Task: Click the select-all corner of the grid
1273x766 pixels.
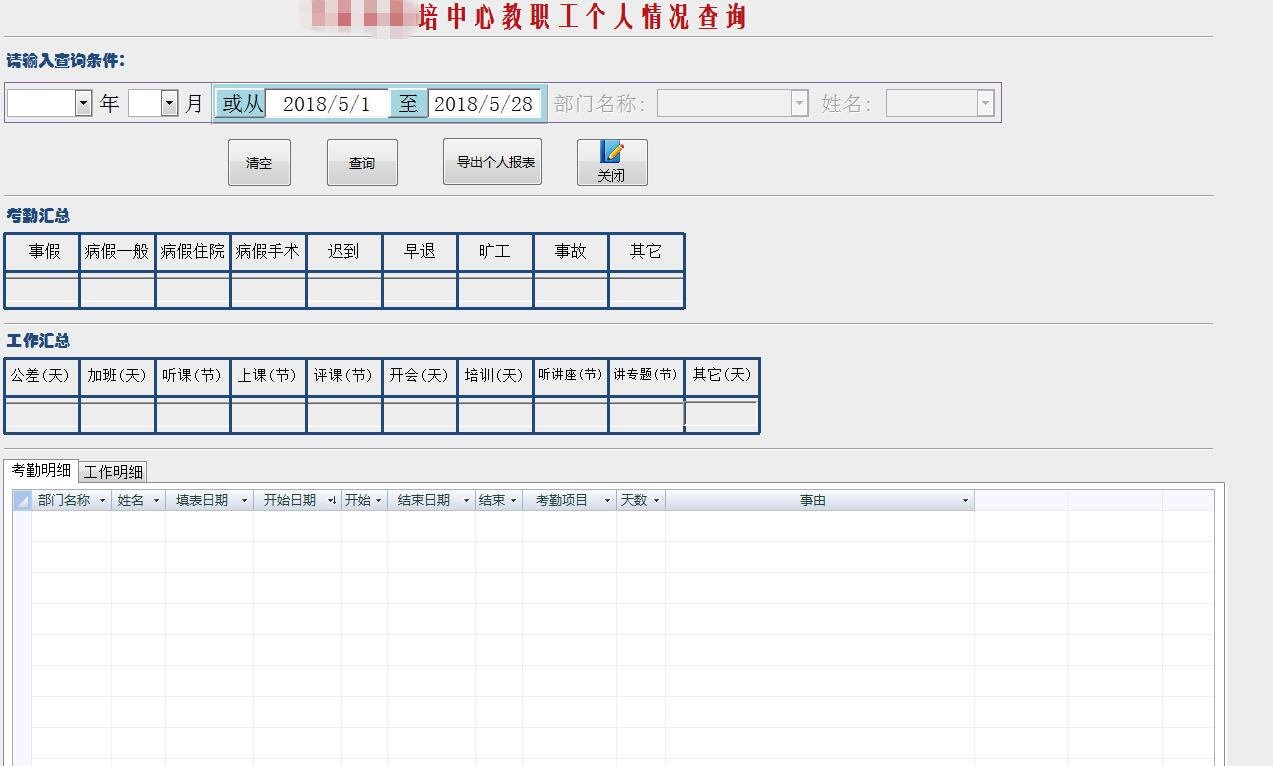Action: click(22, 501)
